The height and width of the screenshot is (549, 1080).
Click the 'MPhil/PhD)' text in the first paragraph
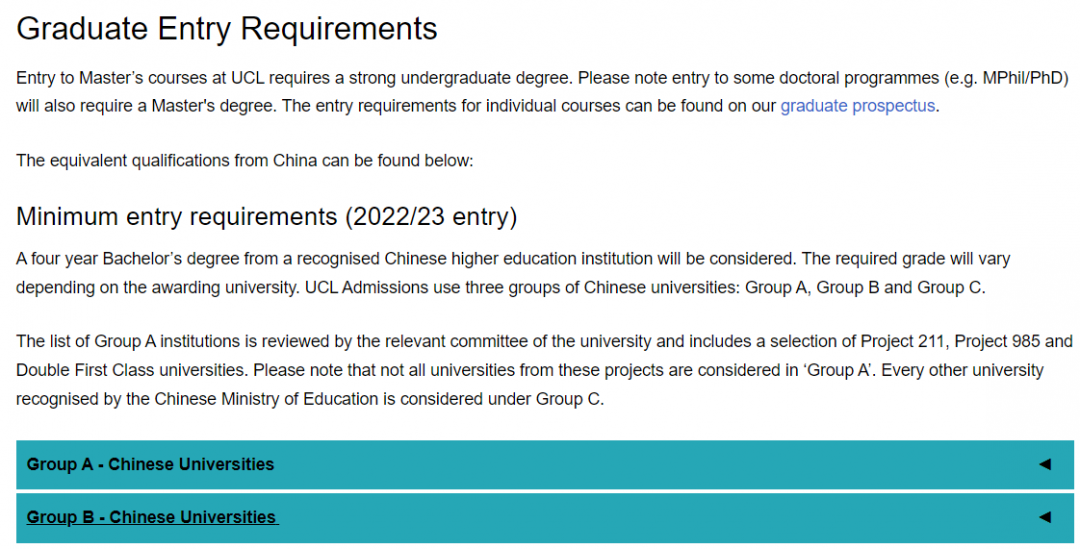(1026, 78)
